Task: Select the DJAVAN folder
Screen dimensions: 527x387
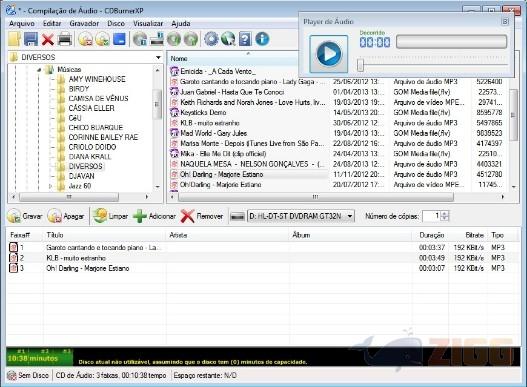Action: 81,176
